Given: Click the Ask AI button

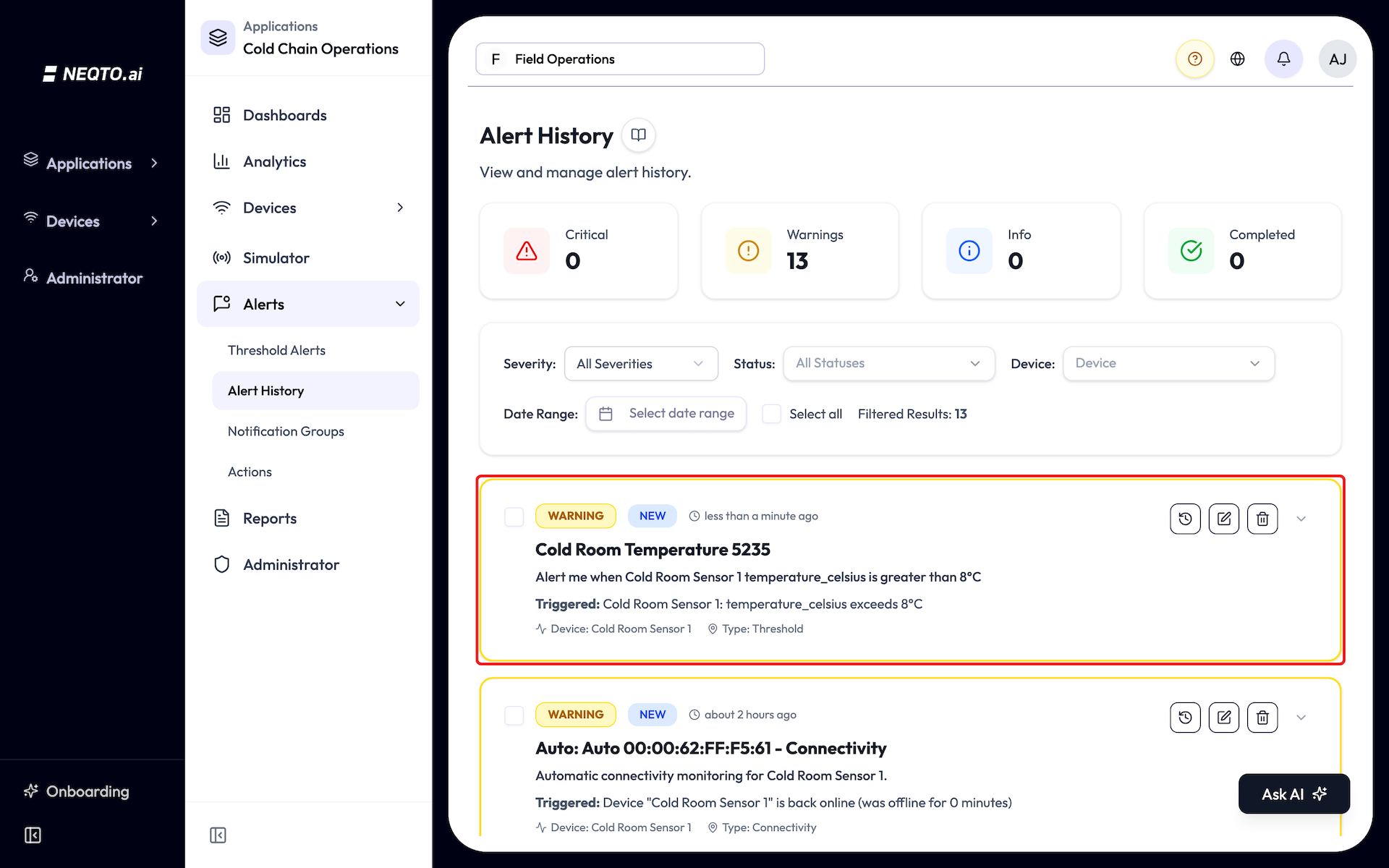Looking at the screenshot, I should 1294,793.
